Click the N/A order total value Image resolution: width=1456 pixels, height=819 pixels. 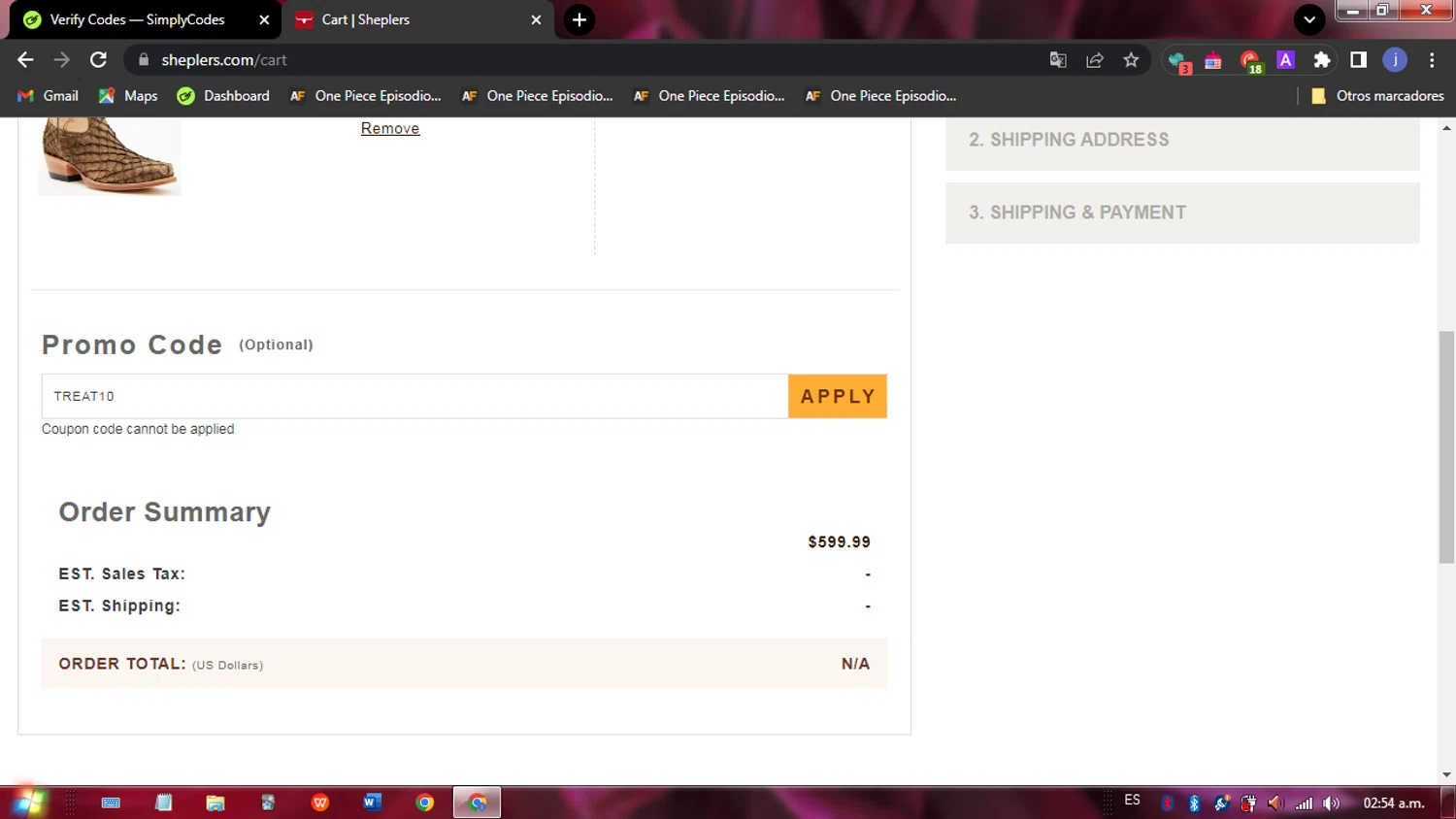[855, 664]
